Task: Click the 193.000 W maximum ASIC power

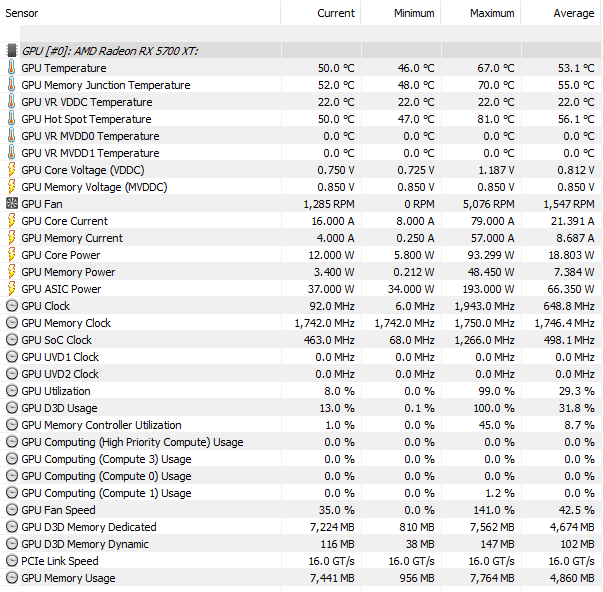Action: [x=486, y=289]
